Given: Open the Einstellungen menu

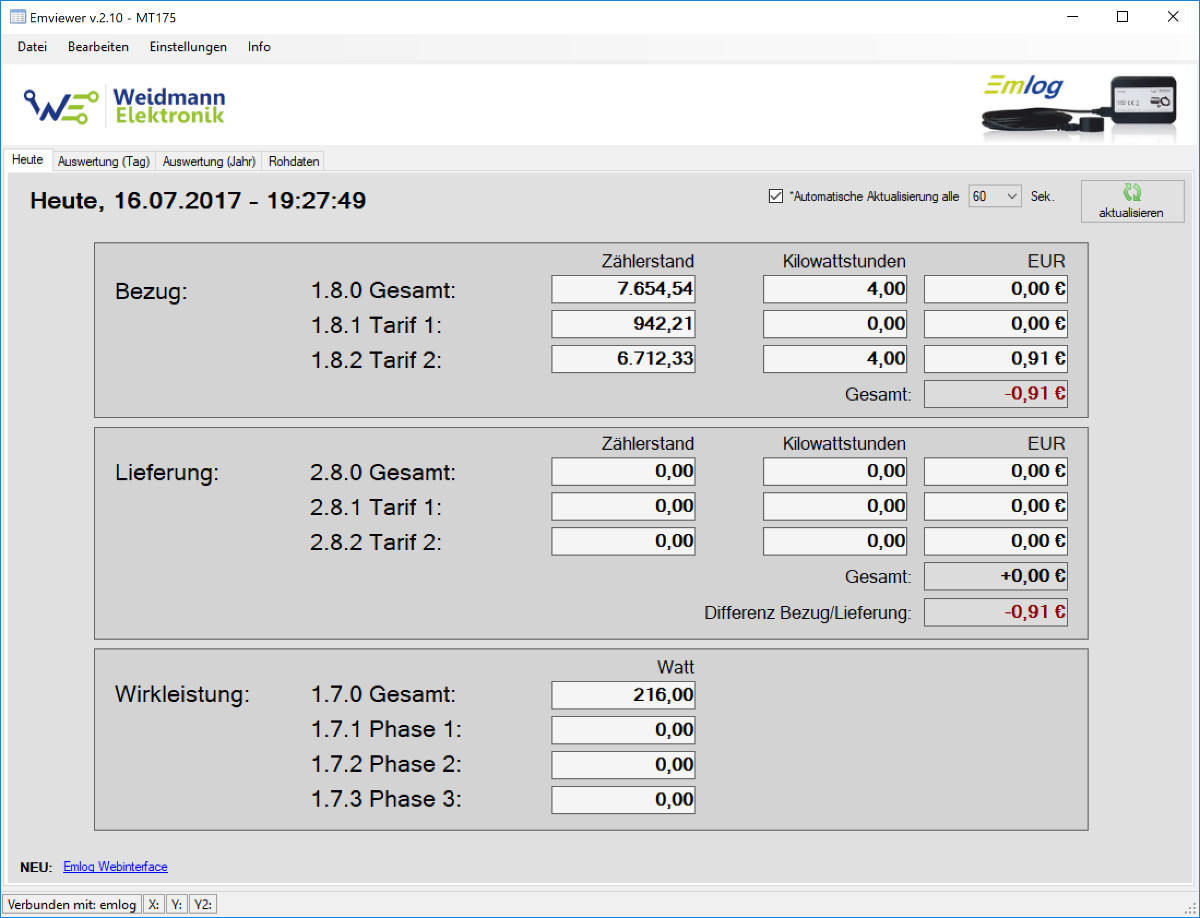Looking at the screenshot, I should (188, 47).
